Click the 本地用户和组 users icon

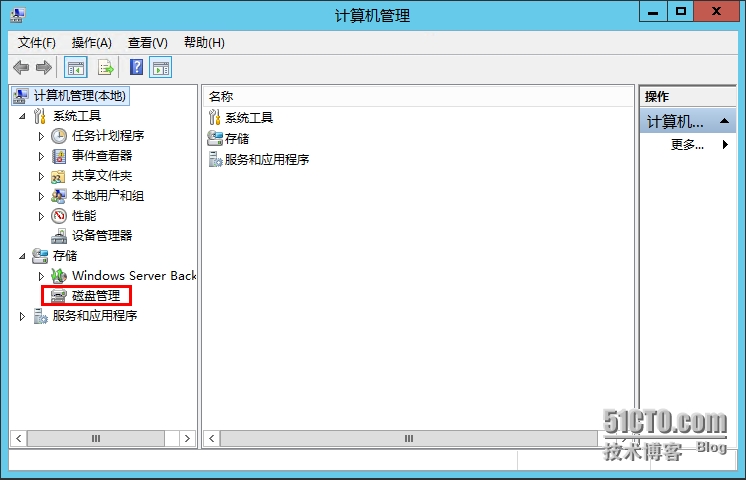[59, 196]
